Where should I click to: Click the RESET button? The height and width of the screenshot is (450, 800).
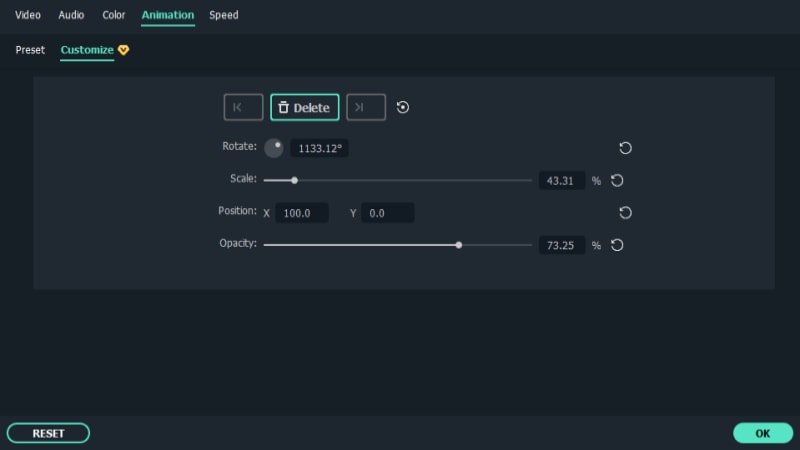tap(48, 433)
